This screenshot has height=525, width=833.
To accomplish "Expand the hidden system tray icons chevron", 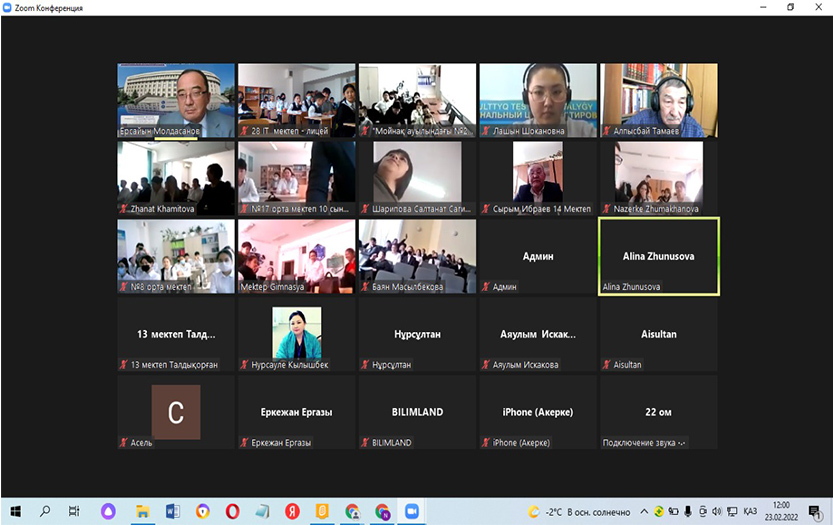I will pyautogui.click(x=645, y=511).
